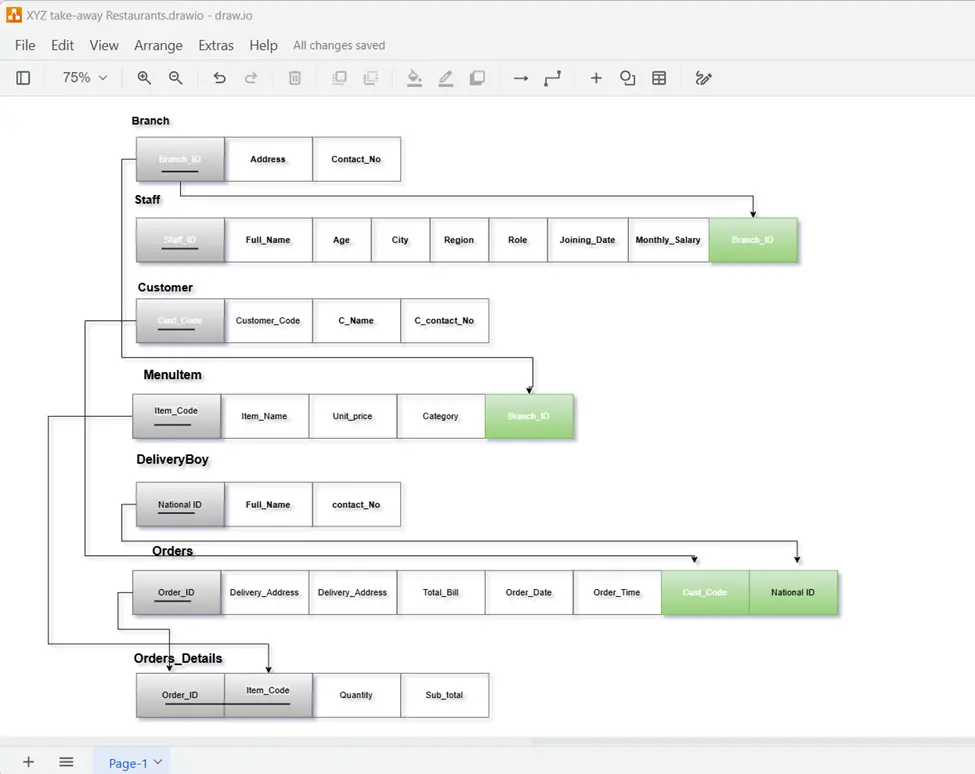Open the Help menu
The image size is (975, 774).
(264, 45)
